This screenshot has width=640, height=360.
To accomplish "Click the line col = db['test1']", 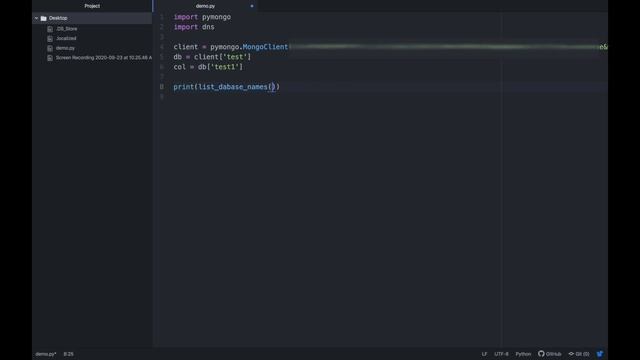I will (208, 67).
